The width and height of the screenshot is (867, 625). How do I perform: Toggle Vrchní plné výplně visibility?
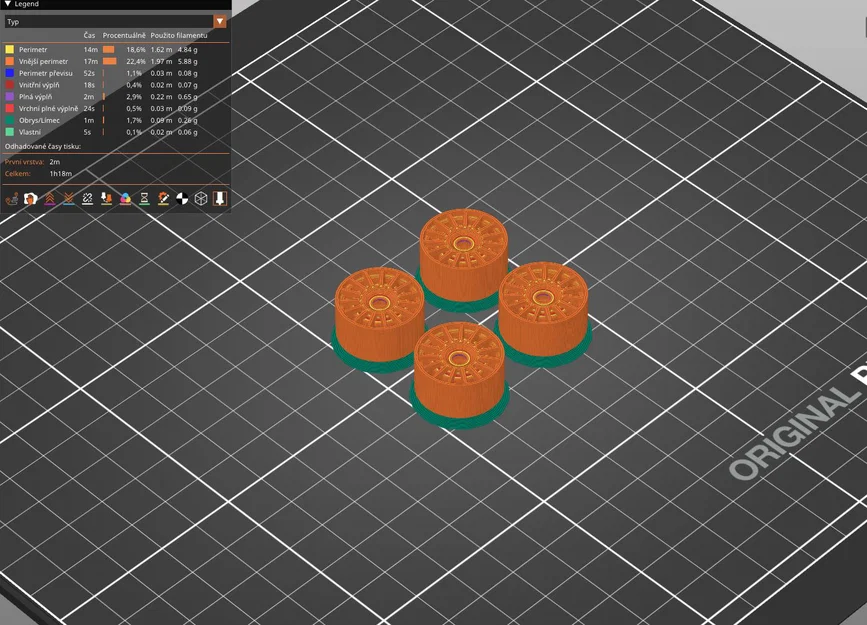[48, 108]
